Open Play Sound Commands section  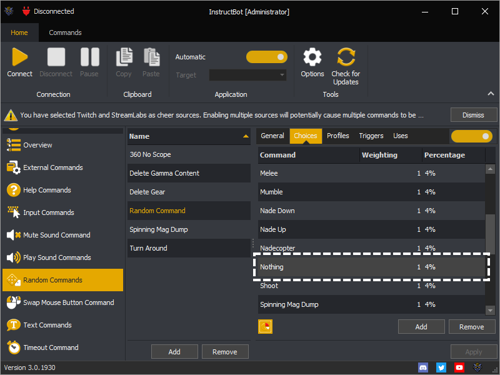point(63,257)
